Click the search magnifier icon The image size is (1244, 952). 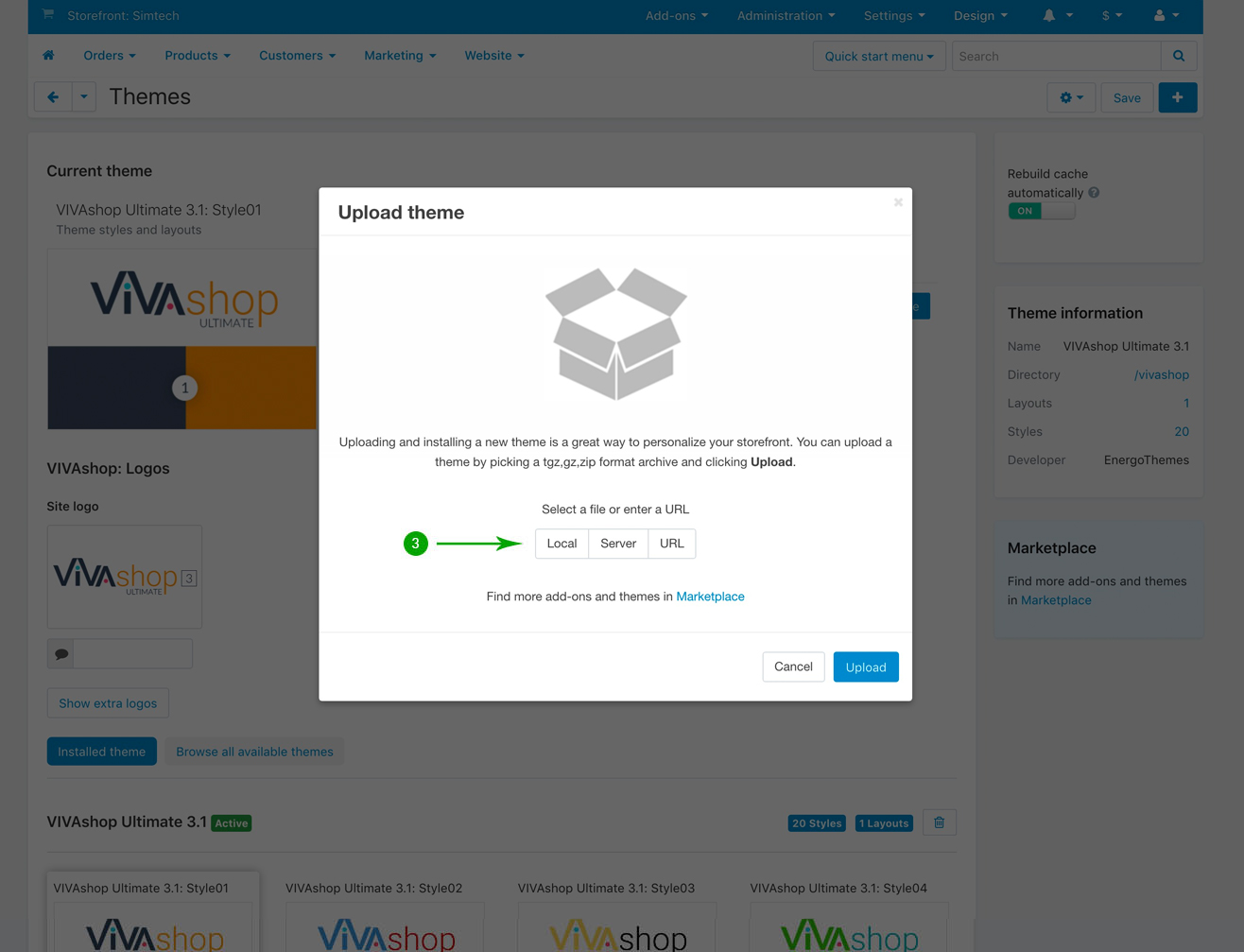click(x=1179, y=56)
